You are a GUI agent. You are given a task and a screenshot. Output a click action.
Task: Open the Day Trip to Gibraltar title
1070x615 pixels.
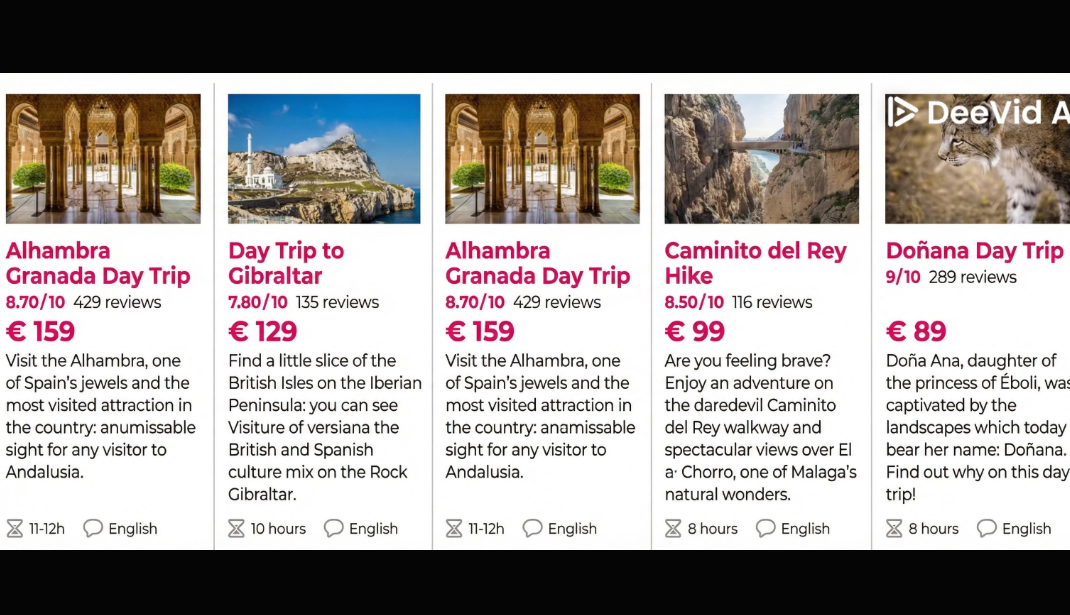[286, 263]
